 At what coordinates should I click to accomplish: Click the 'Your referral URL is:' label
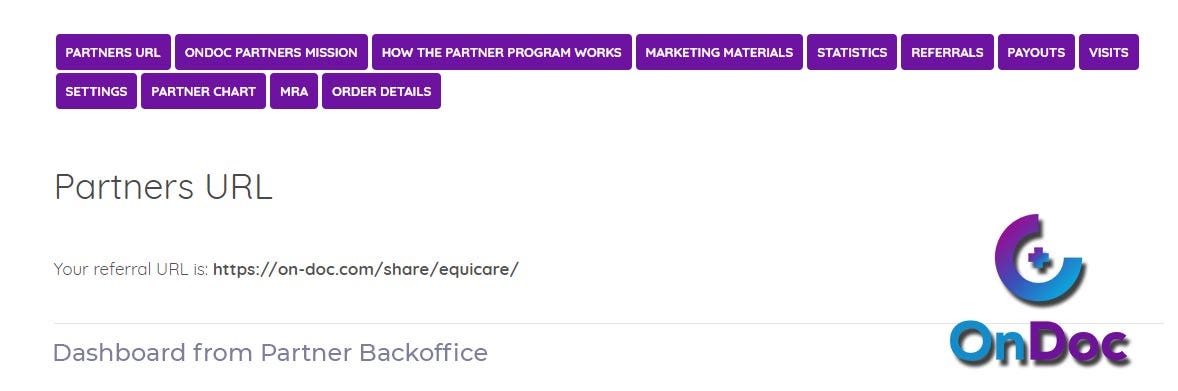click(131, 269)
